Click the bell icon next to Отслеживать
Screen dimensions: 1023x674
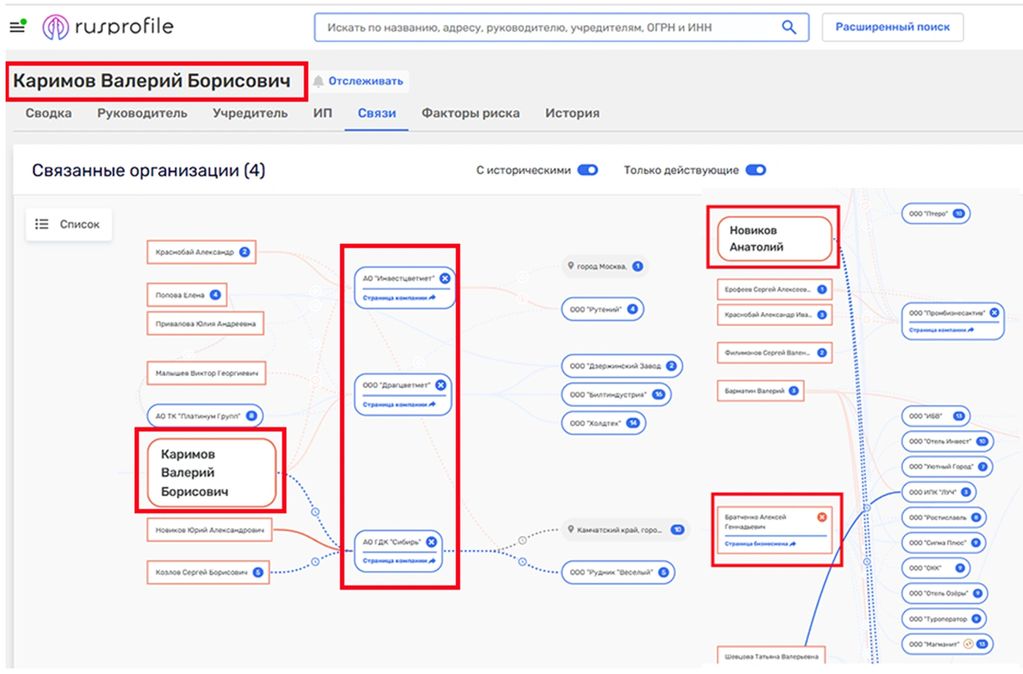[x=318, y=82]
